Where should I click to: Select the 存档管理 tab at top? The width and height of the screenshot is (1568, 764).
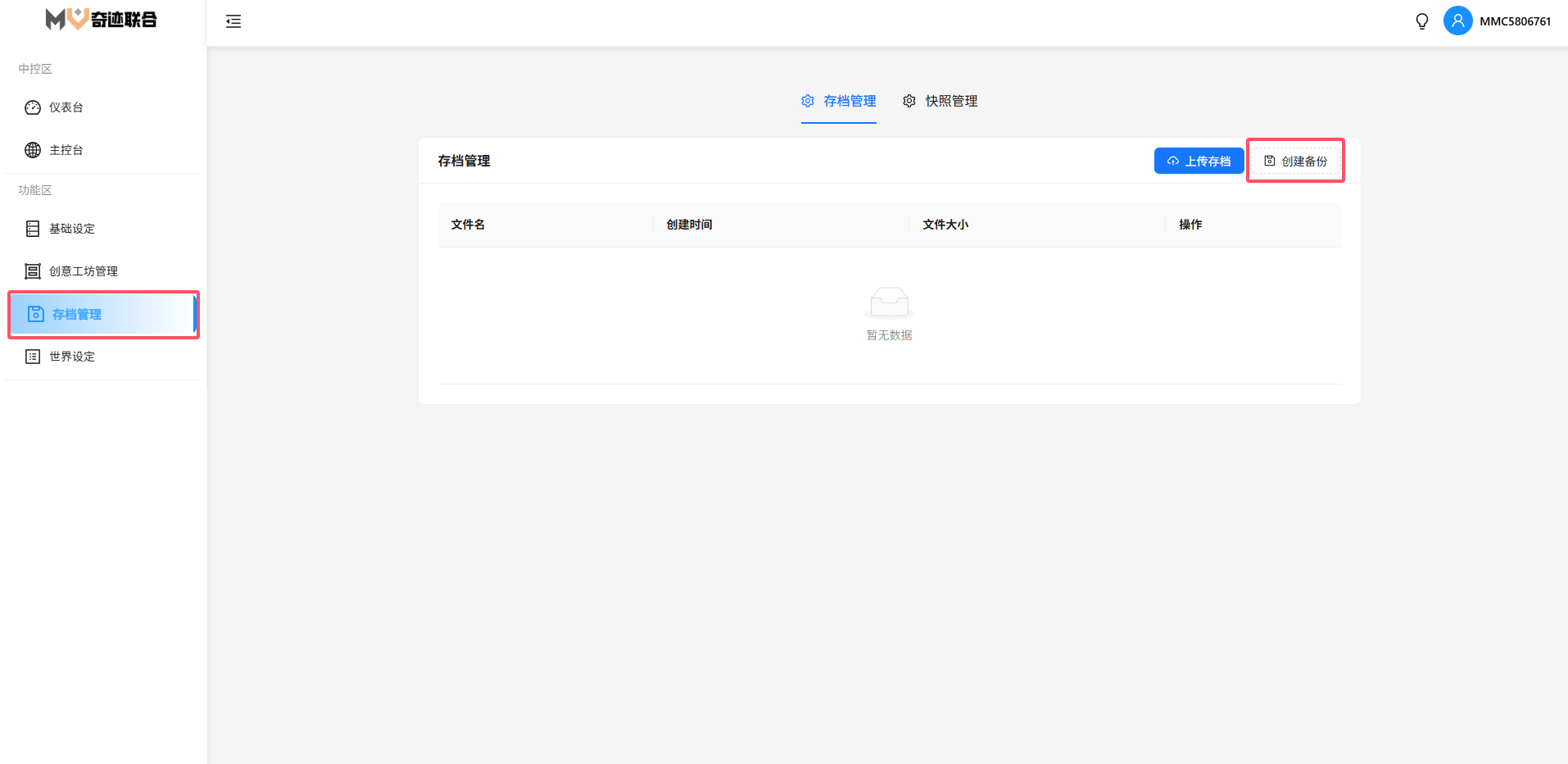(x=839, y=101)
